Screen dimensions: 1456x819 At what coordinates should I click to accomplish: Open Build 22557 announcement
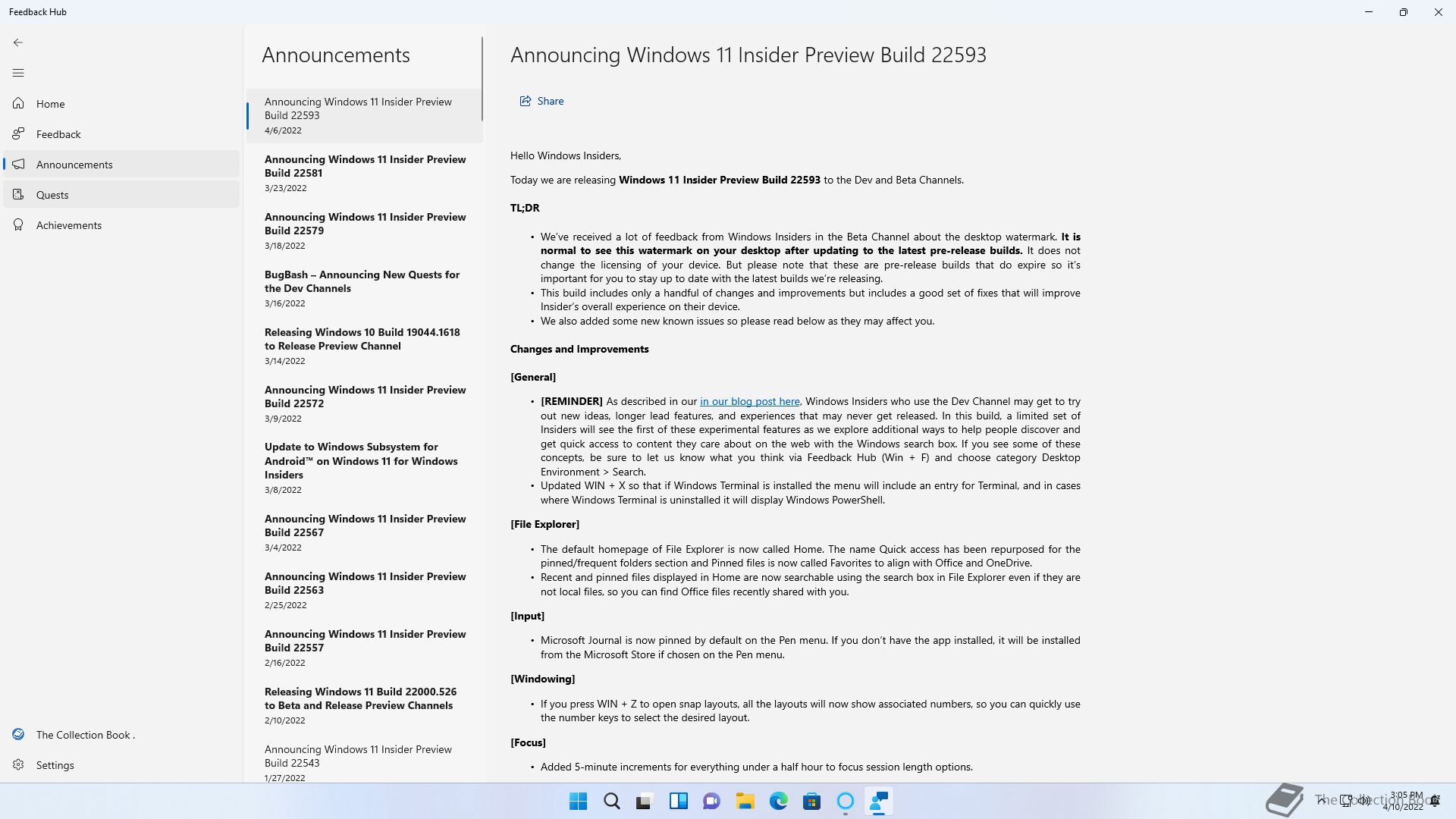(364, 648)
